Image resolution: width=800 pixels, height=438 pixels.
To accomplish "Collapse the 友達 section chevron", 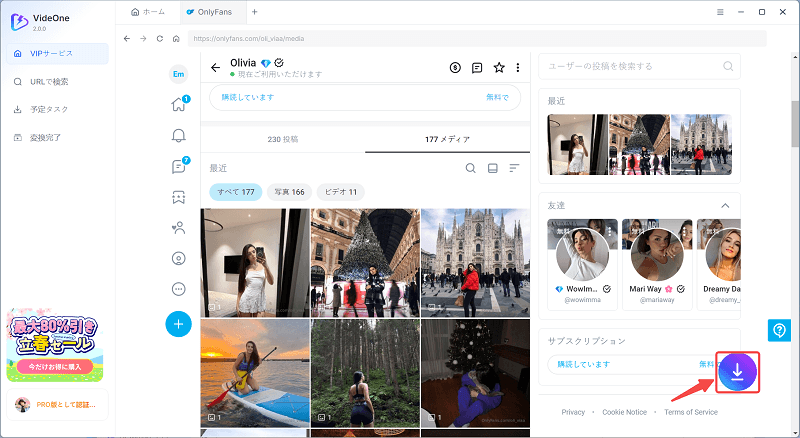I will coord(725,205).
